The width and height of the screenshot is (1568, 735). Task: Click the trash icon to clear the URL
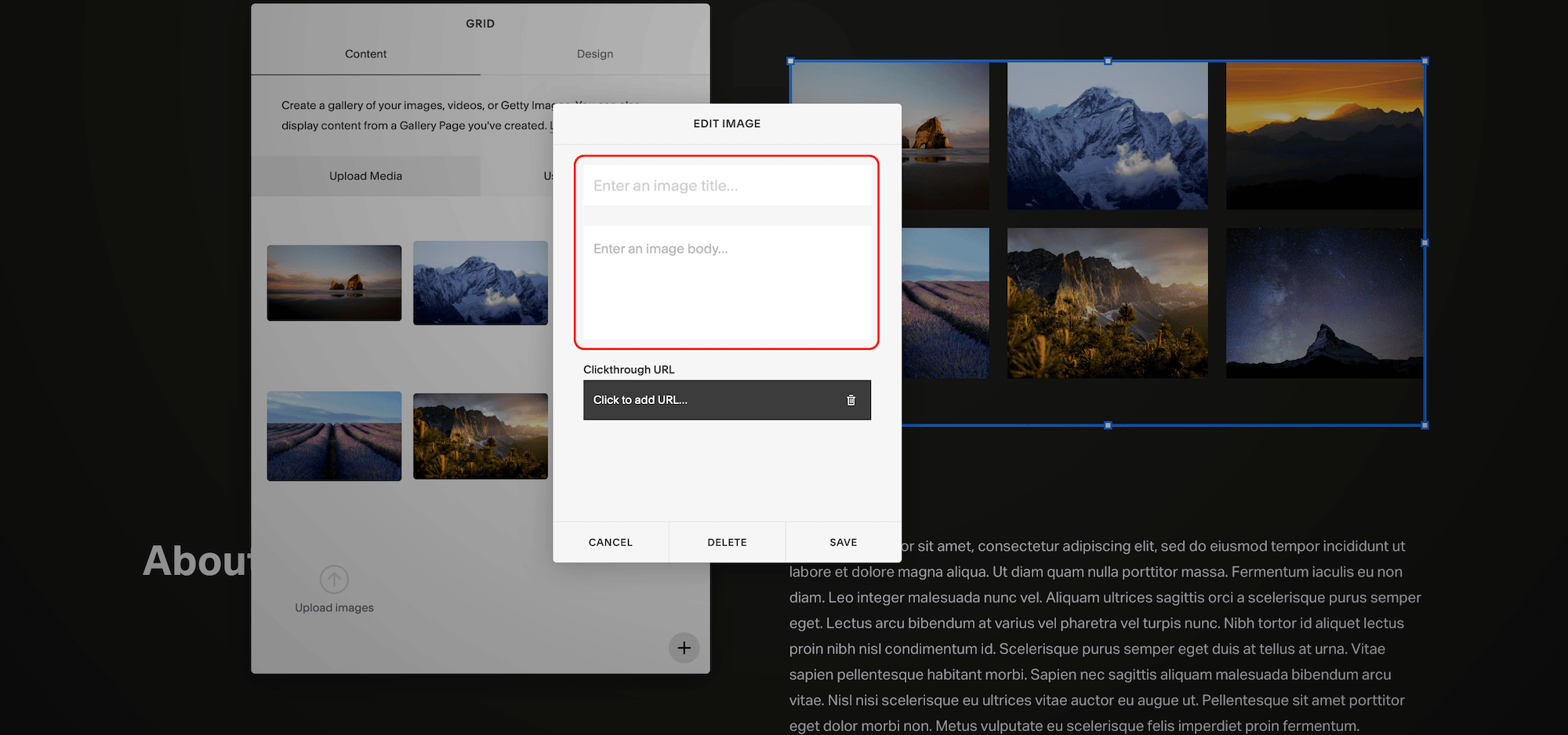[851, 399]
